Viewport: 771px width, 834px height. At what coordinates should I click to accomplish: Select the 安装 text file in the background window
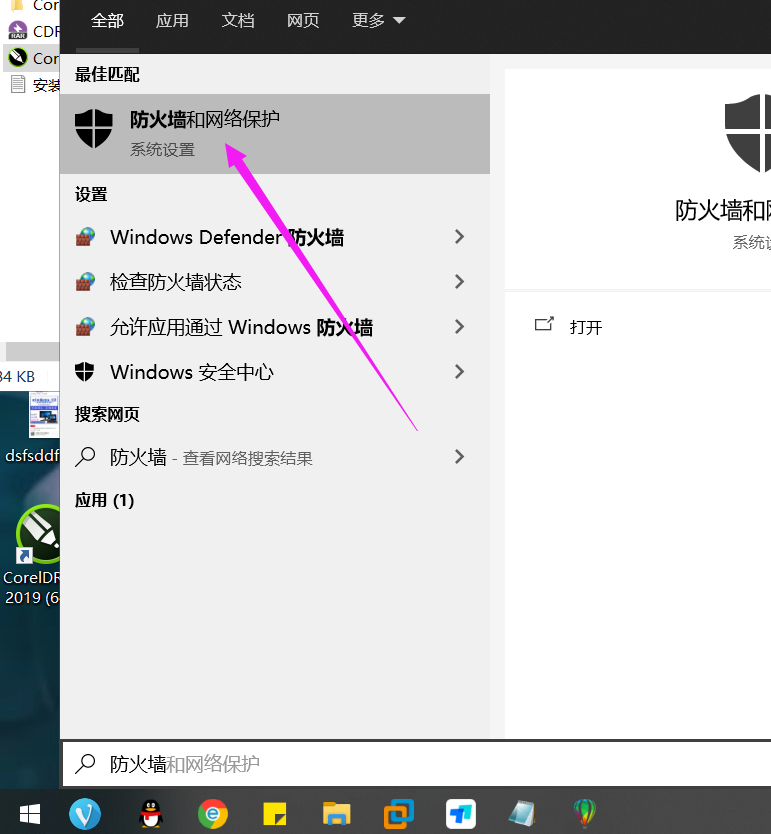pyautogui.click(x=34, y=85)
